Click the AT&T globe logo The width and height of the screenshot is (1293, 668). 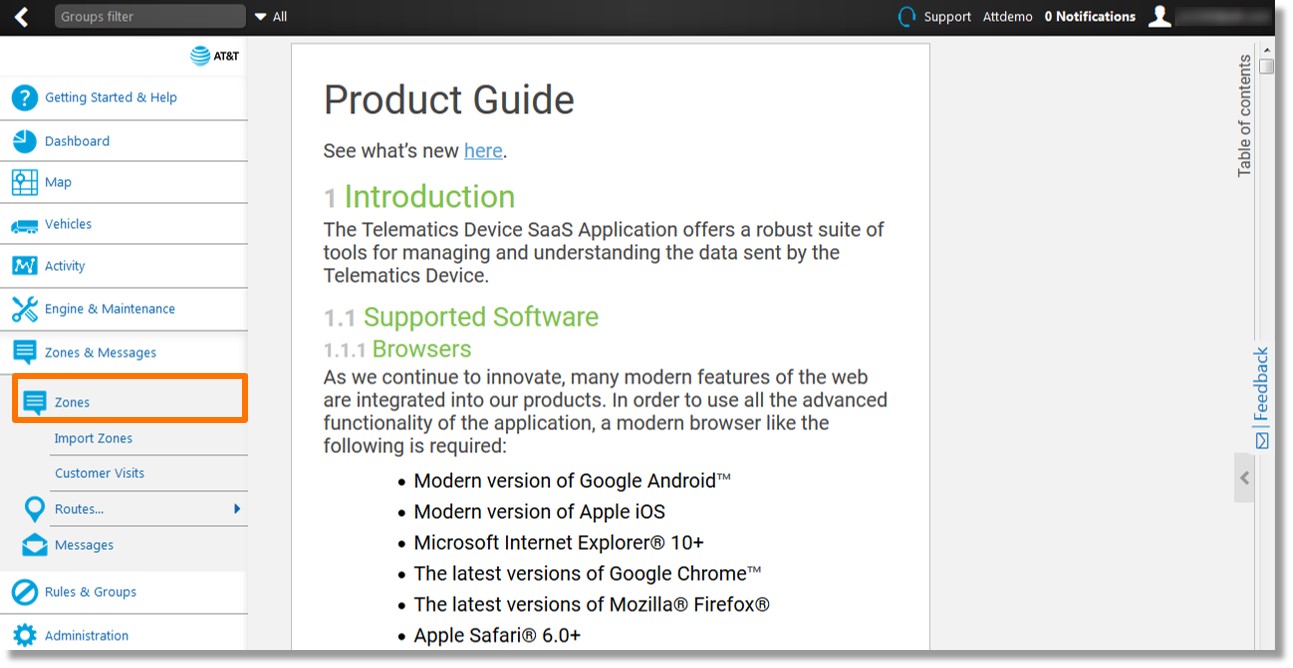(x=200, y=56)
